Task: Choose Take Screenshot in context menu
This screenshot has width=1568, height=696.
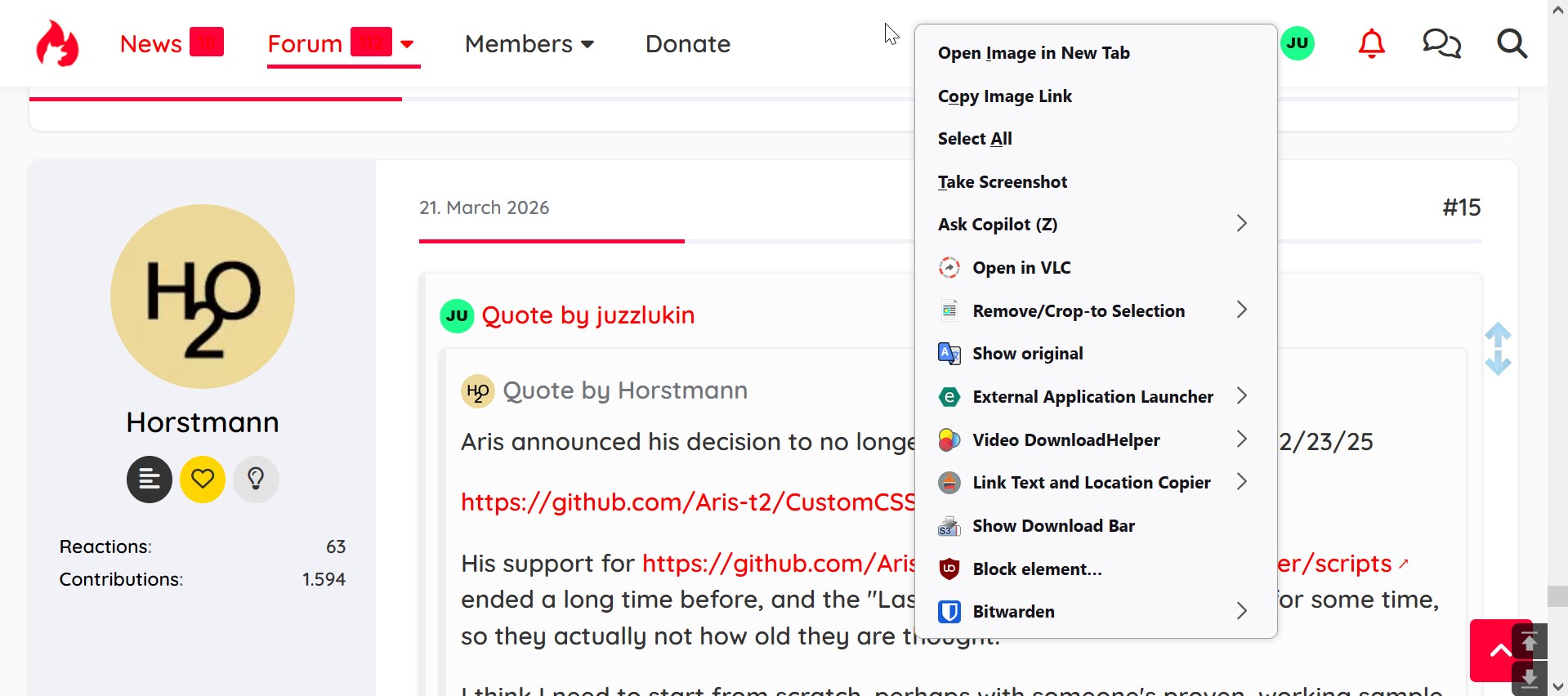Action: [1003, 182]
